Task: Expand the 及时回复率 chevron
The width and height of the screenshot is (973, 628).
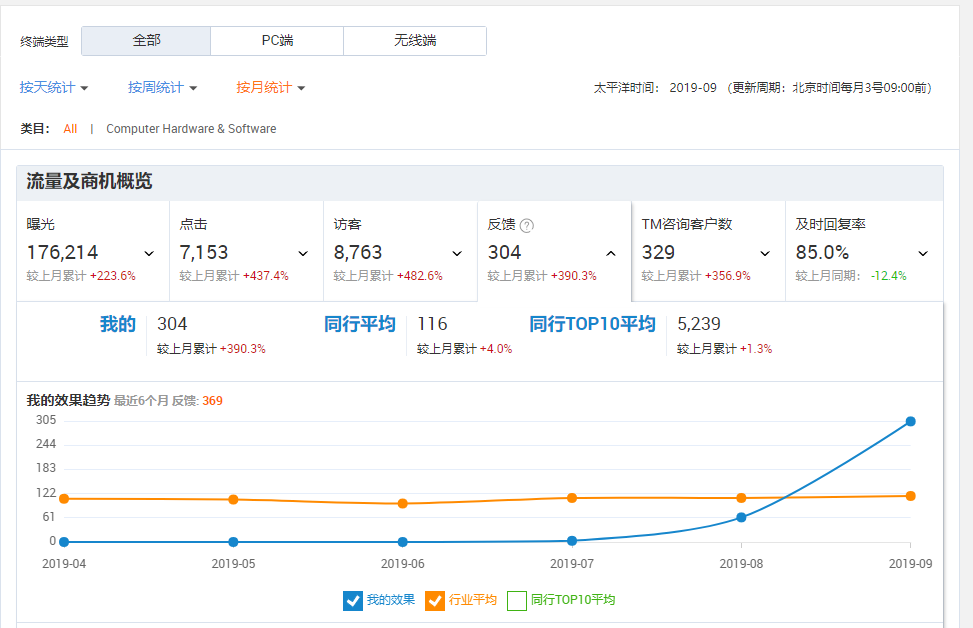Action: 923,254
